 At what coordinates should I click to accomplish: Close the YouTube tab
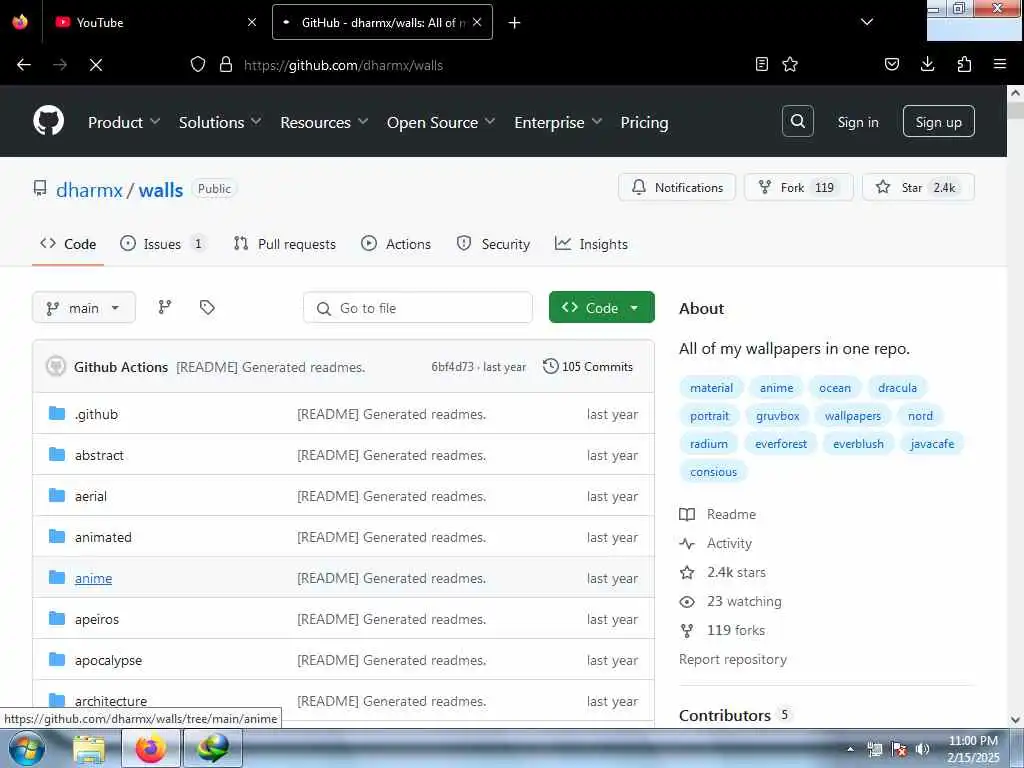pos(251,22)
